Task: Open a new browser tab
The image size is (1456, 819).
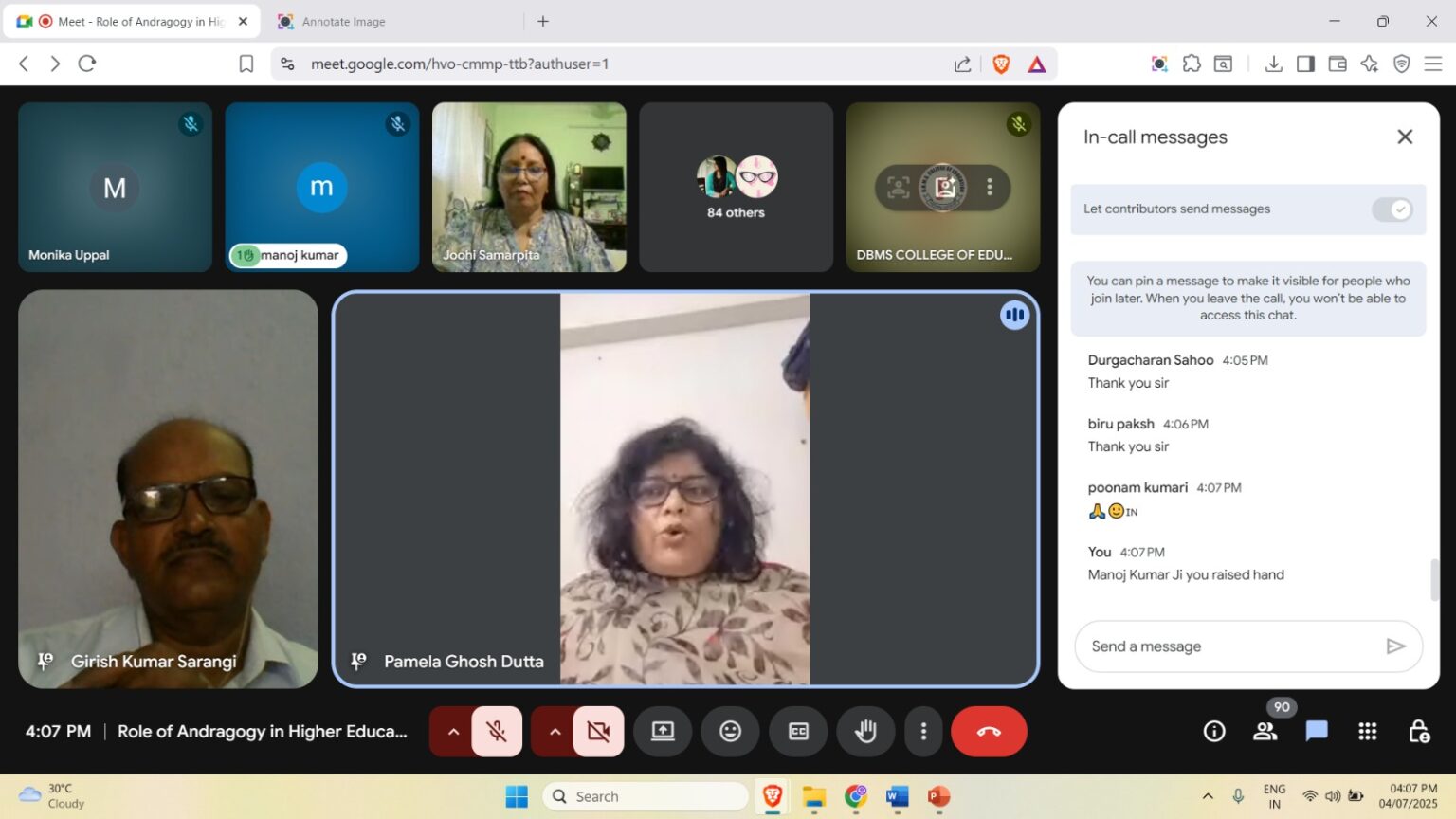Action: [543, 21]
